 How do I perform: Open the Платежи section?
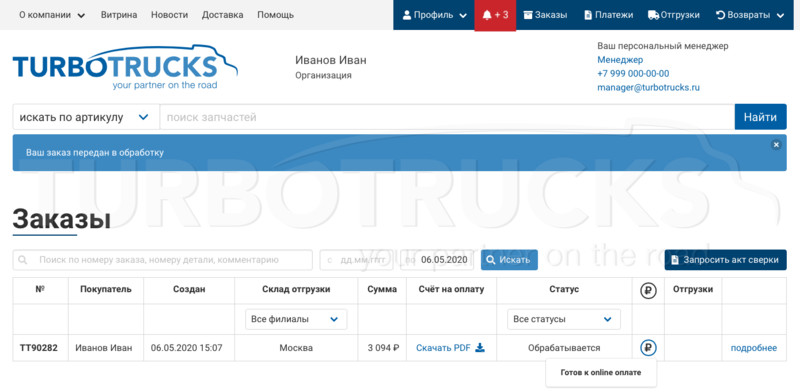[x=608, y=15]
